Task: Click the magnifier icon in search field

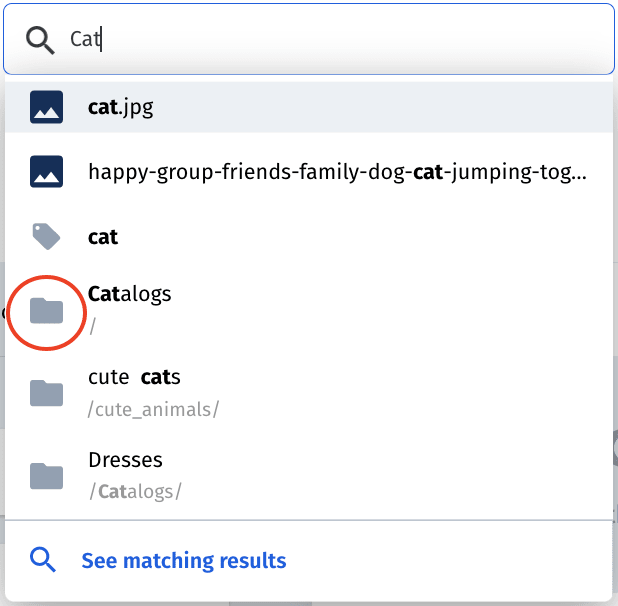Action: [x=40, y=40]
